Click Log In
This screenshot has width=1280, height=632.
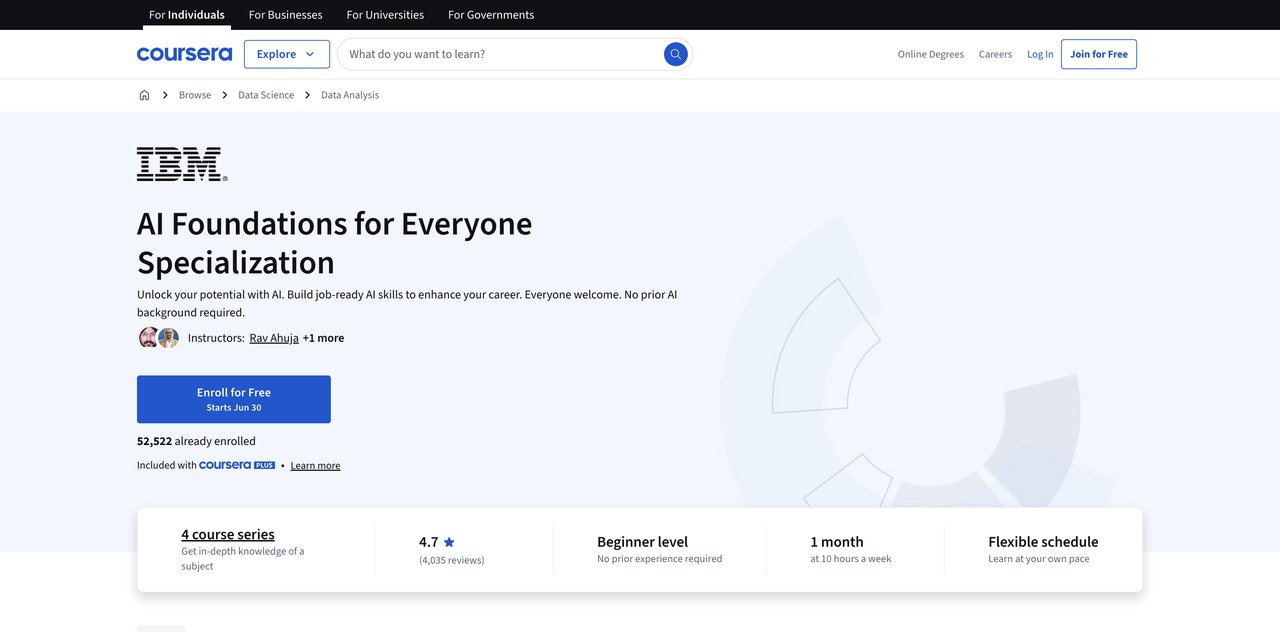pos(1040,54)
